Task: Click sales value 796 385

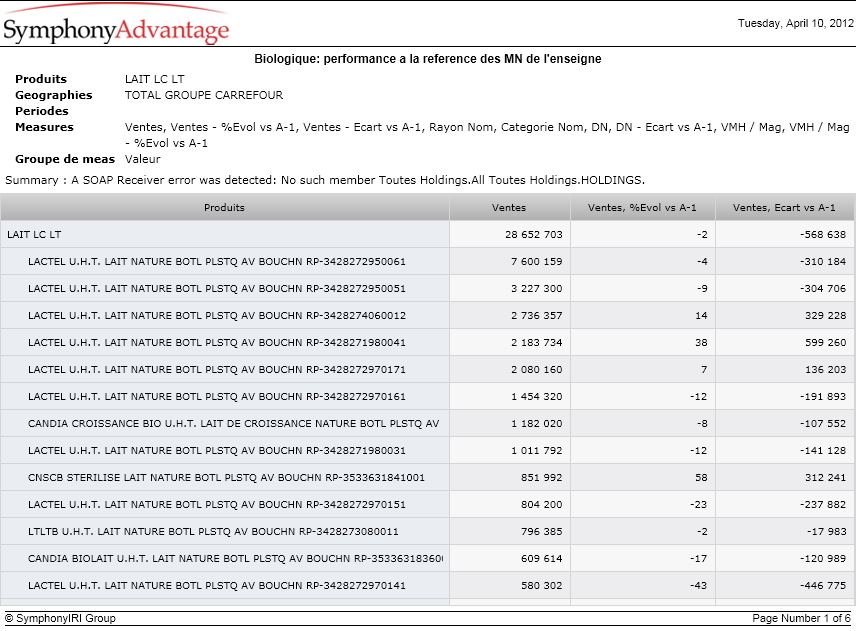Action: (541, 532)
